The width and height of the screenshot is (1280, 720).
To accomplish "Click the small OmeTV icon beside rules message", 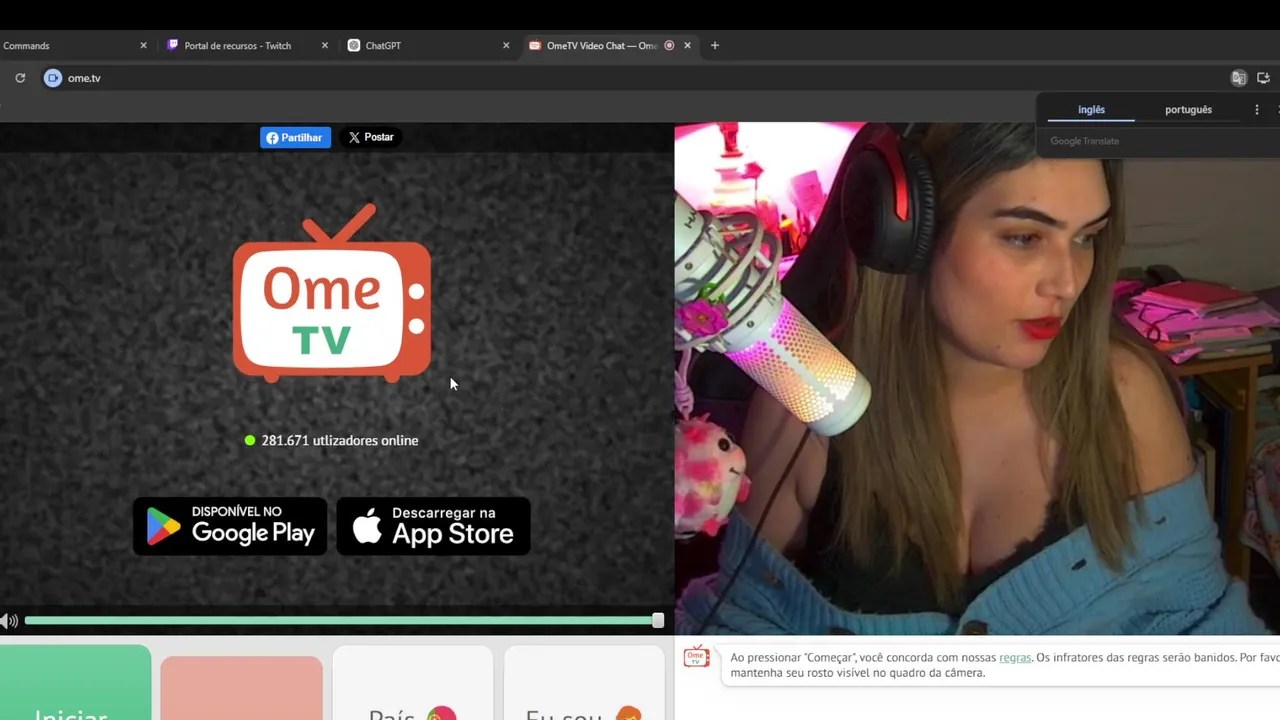I will 696,657.
